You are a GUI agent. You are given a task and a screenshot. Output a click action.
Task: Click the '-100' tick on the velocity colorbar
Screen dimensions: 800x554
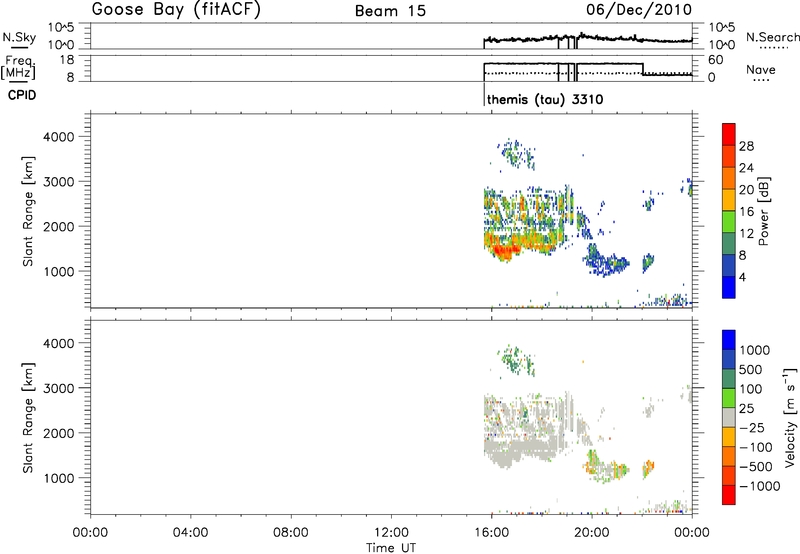[x=756, y=447]
